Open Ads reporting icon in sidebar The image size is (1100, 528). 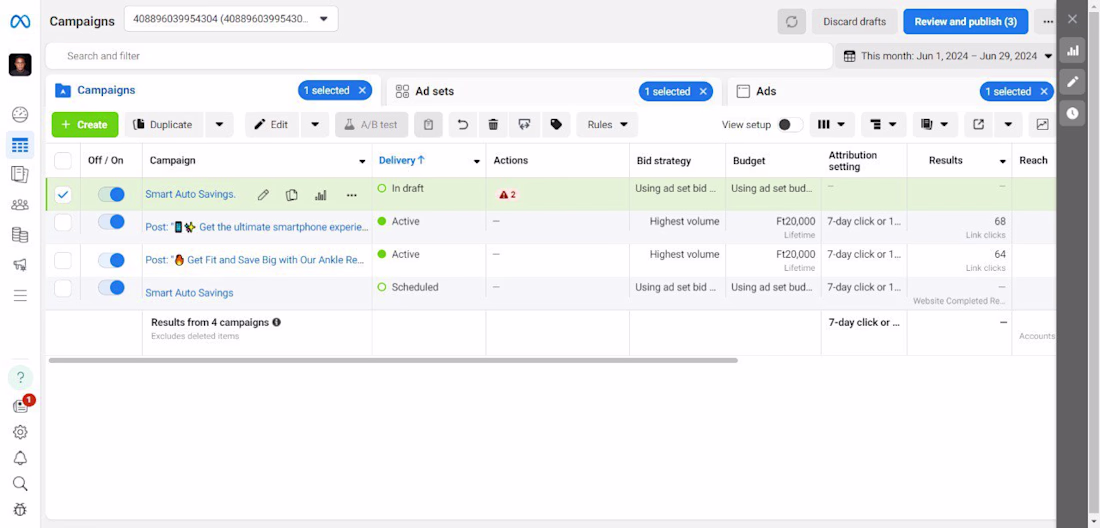[x=20, y=175]
